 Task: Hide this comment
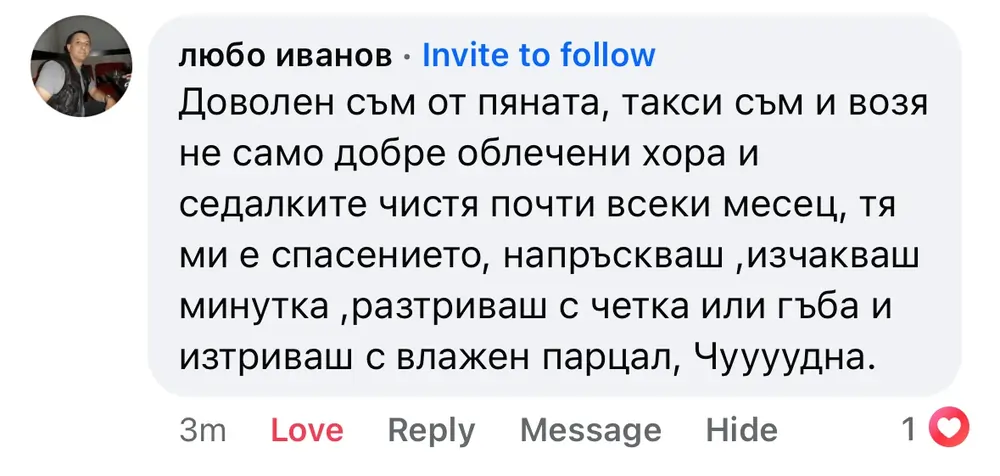pyautogui.click(x=741, y=430)
